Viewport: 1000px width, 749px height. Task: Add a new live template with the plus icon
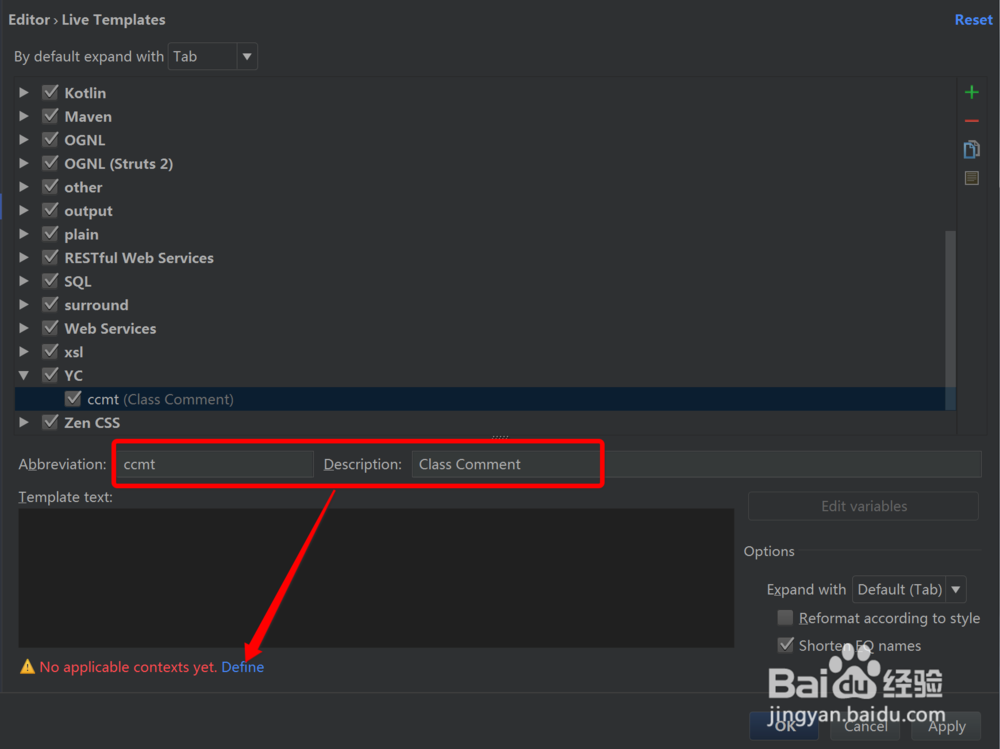(971, 91)
